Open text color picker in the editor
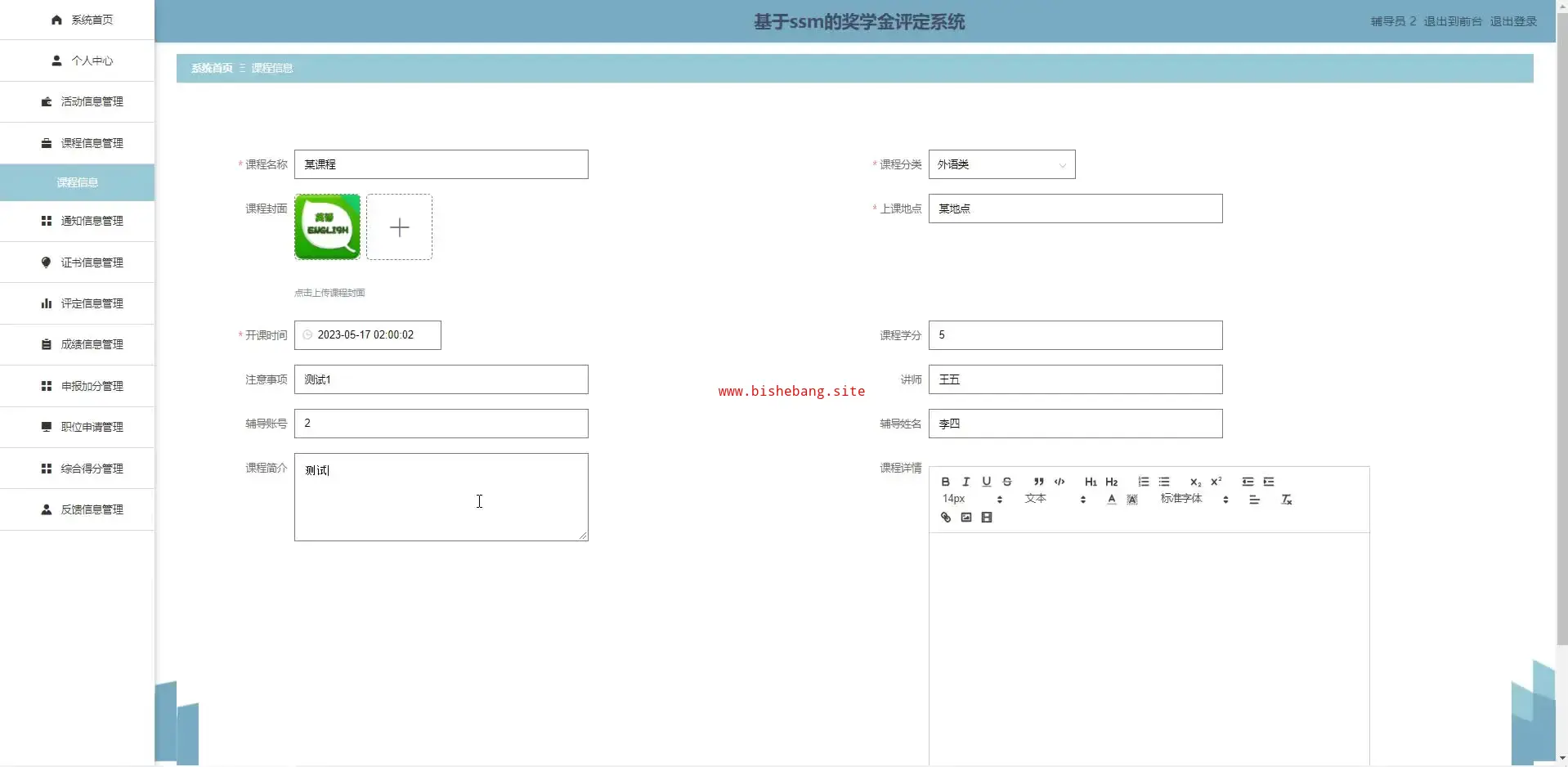Screen dimensions: 1568x767 (x=1112, y=500)
